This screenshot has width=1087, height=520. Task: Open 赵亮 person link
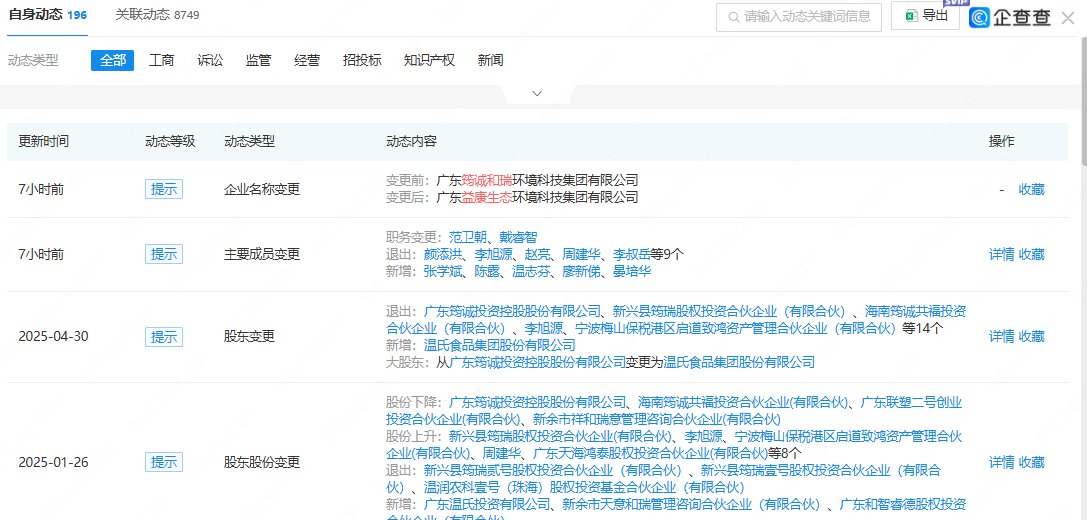537,254
